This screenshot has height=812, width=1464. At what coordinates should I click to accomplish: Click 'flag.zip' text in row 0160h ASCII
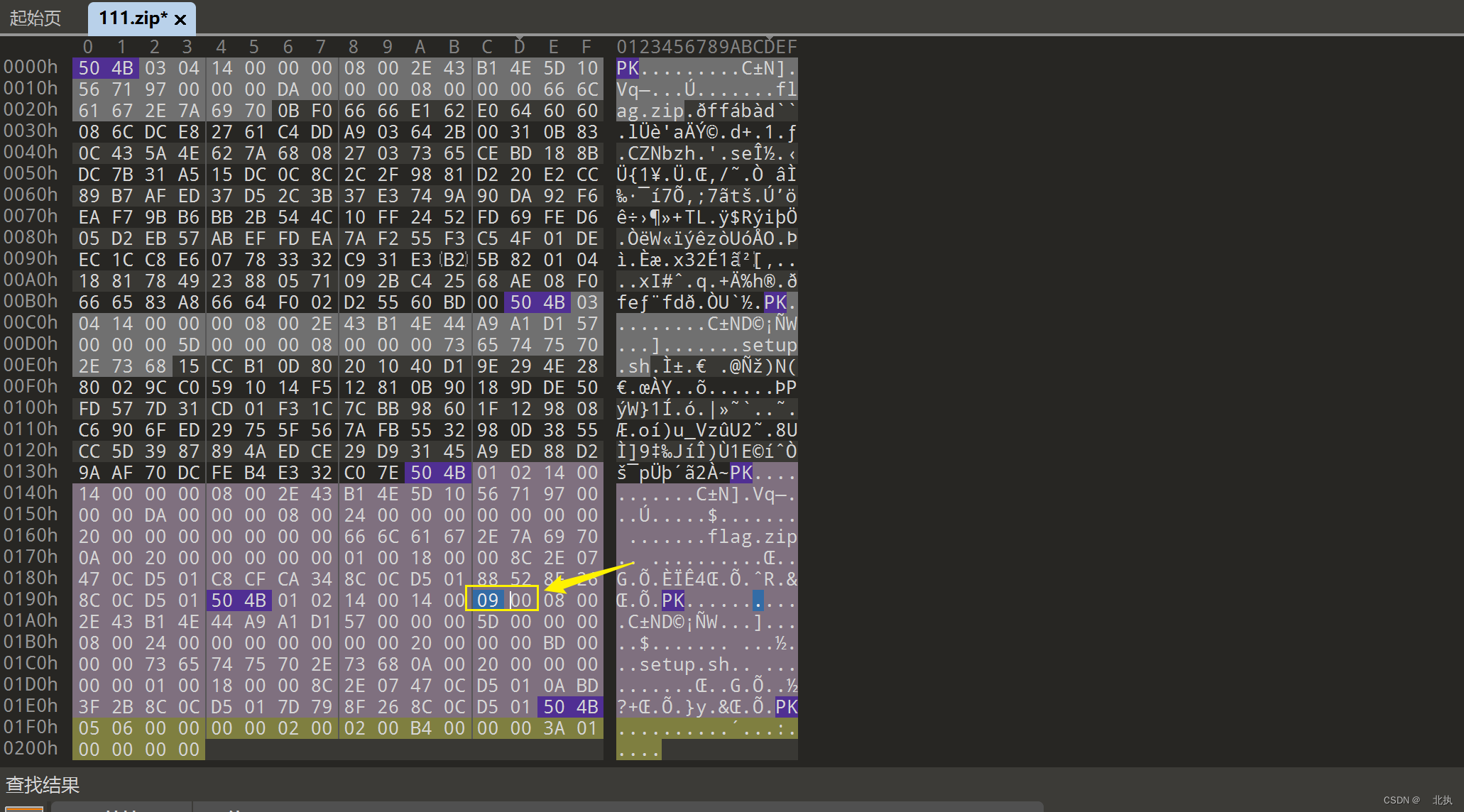point(752,537)
